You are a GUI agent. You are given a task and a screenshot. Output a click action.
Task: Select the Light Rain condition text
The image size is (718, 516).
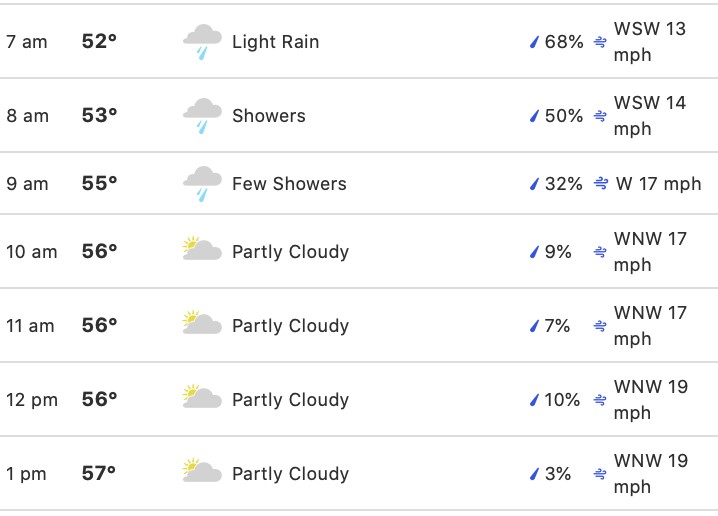(275, 42)
